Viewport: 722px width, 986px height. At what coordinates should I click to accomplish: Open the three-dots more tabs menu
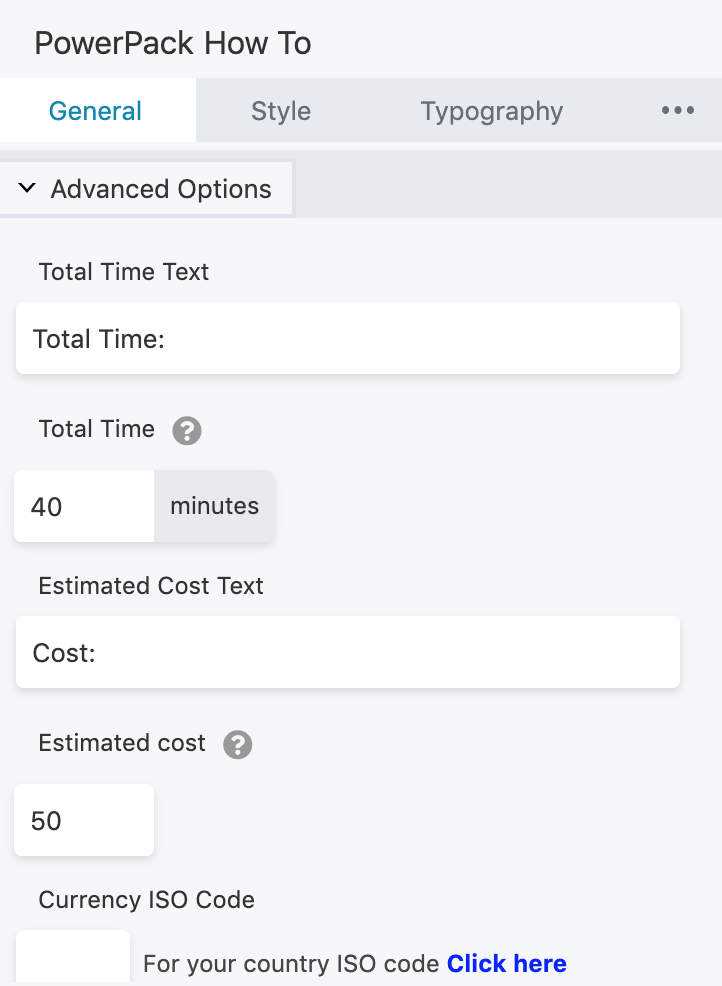(677, 111)
